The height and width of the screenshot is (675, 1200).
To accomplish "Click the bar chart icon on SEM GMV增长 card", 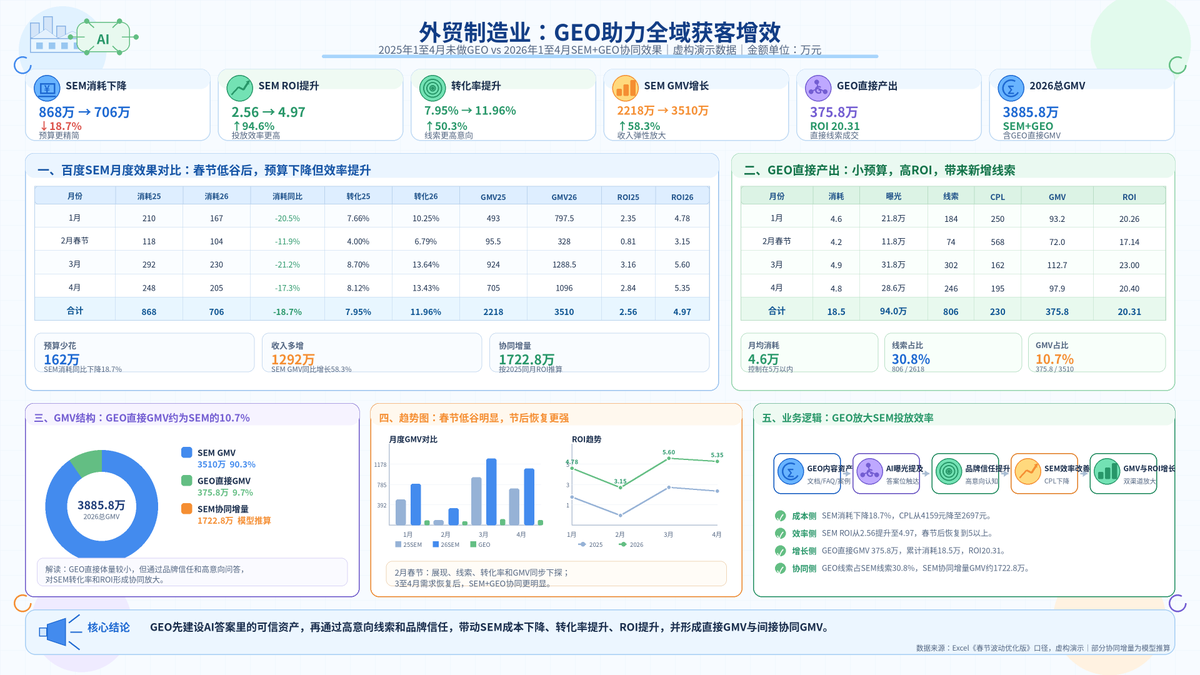I will (625, 88).
